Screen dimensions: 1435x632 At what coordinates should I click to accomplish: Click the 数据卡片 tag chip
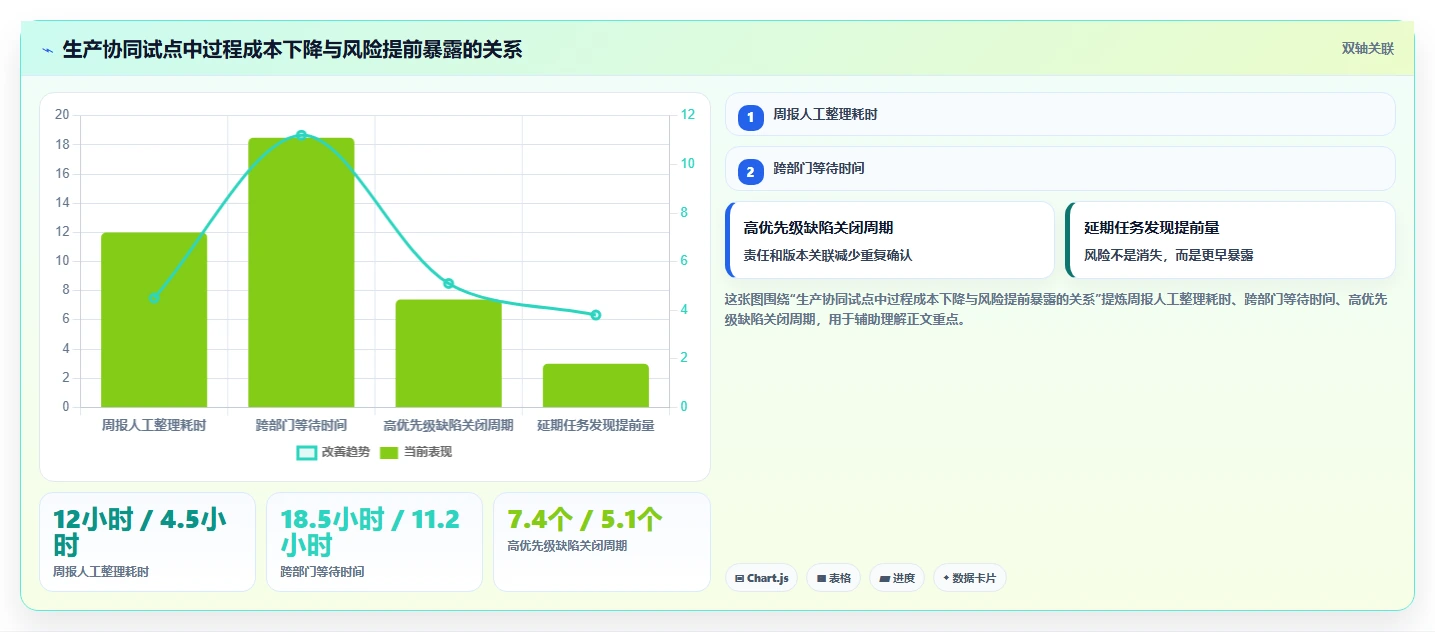[970, 578]
